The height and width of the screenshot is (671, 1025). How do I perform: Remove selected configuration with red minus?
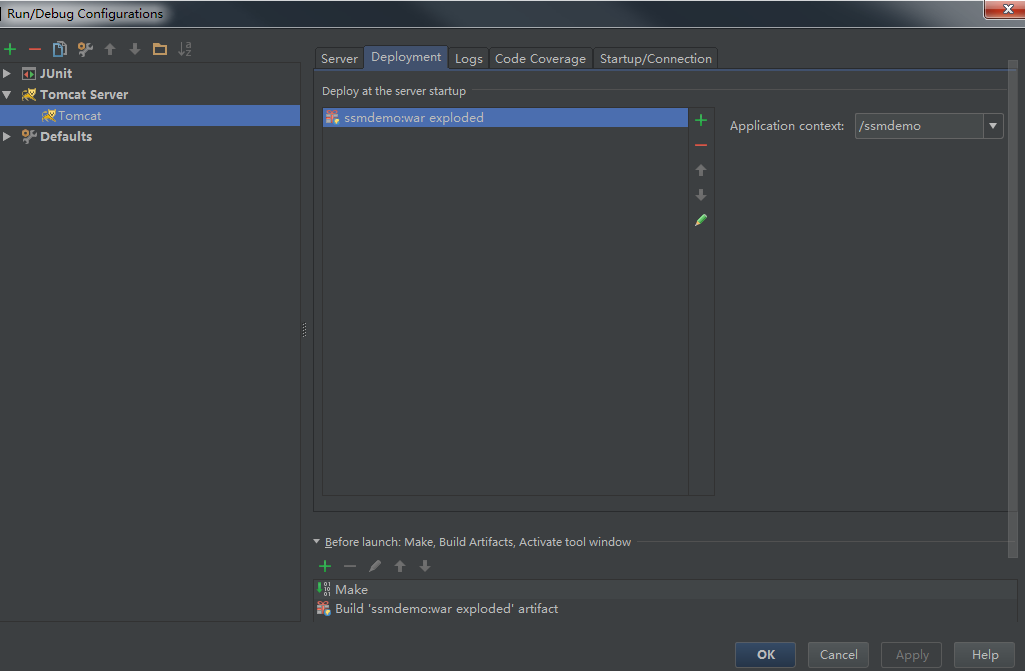tap(35, 49)
